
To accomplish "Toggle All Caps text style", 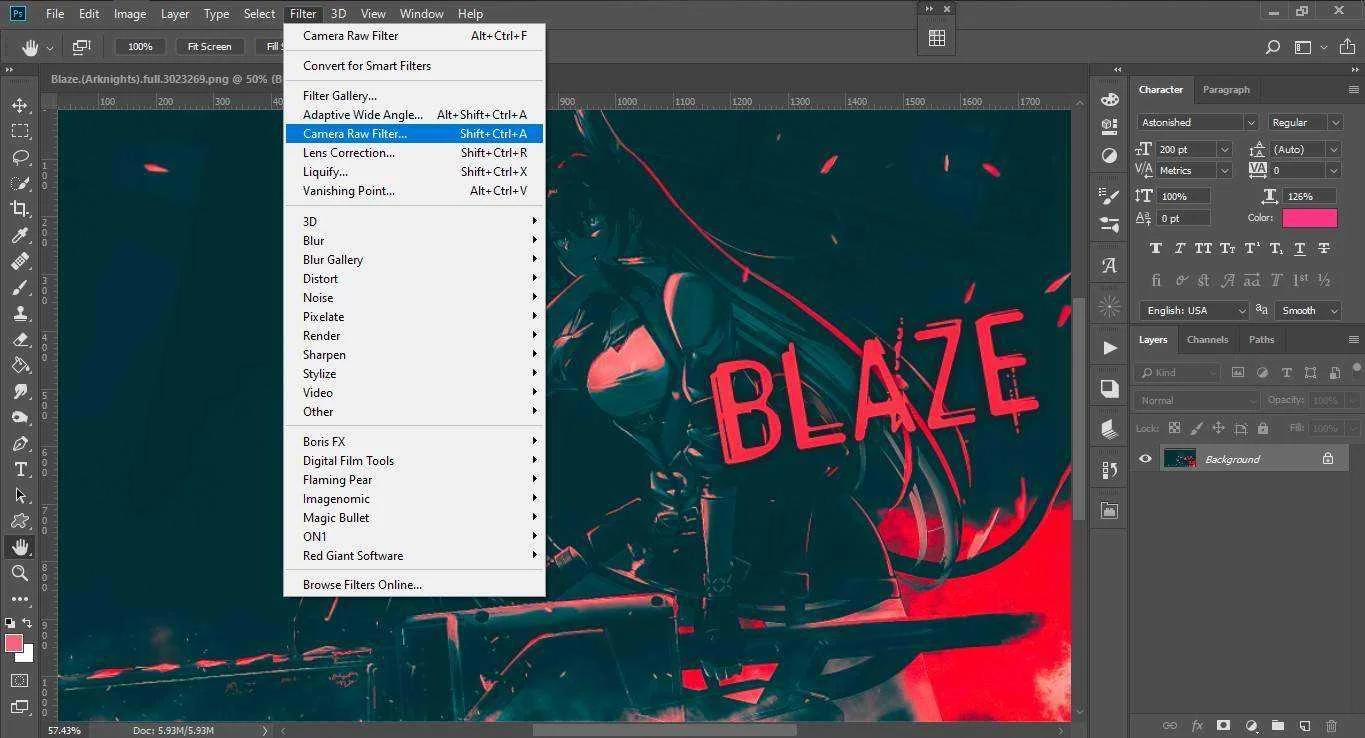I will pos(1203,249).
